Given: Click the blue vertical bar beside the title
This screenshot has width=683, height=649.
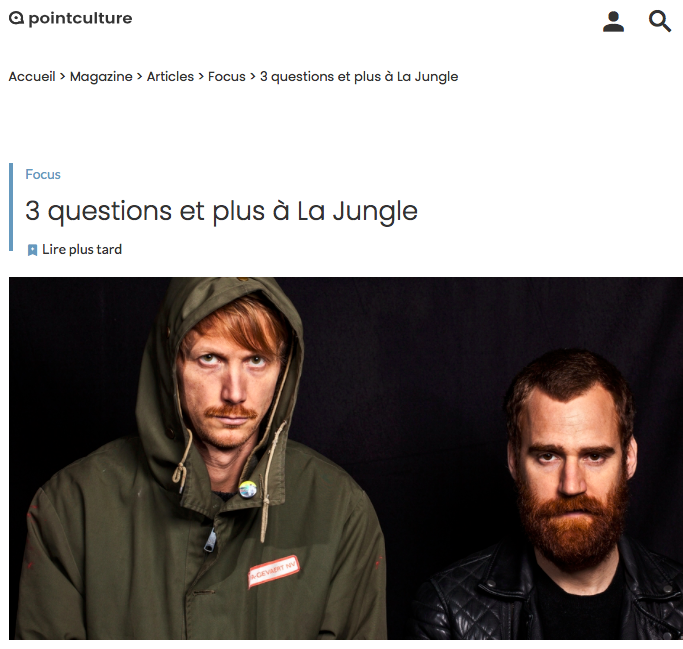Looking at the screenshot, I should [x=11, y=207].
